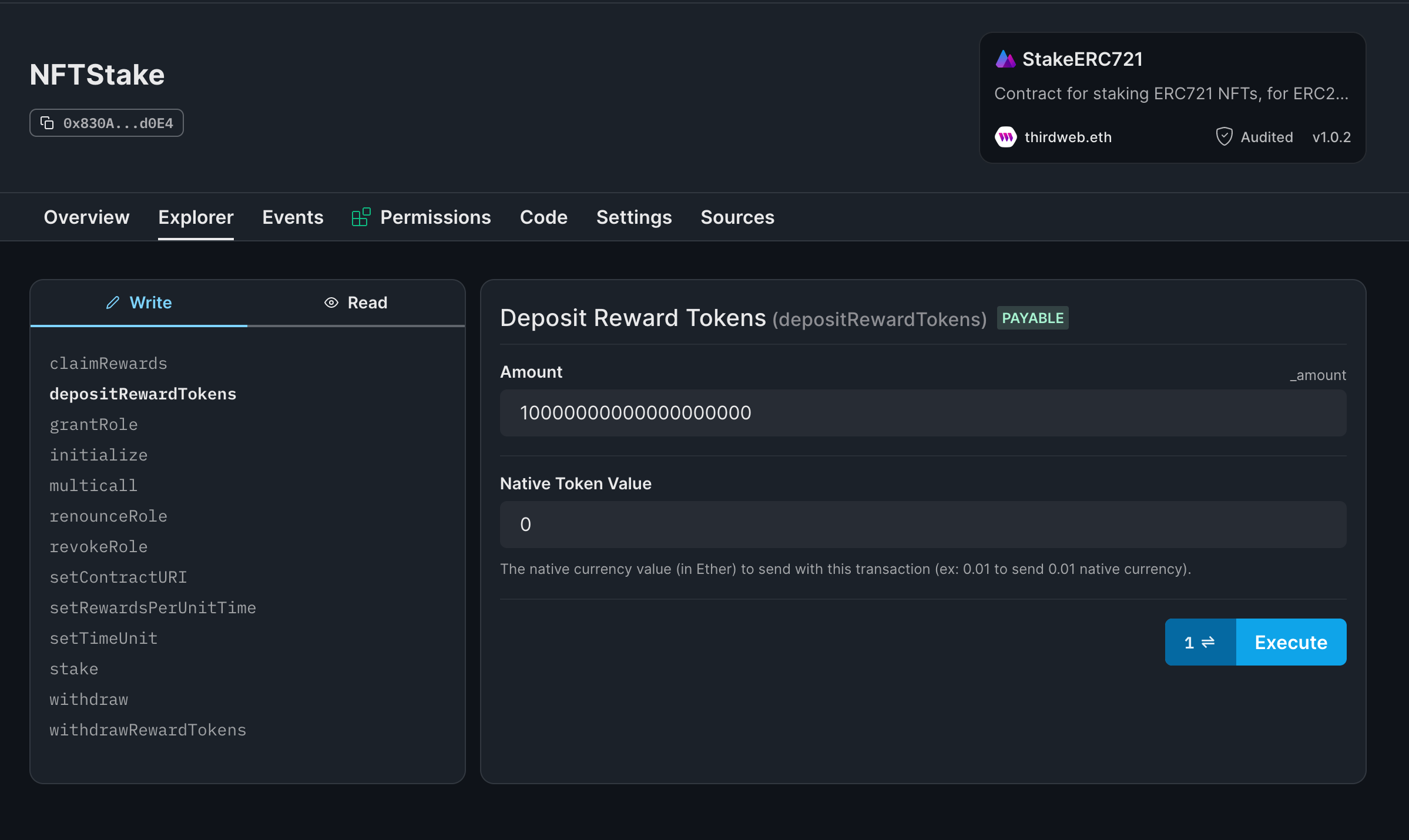Switch to Read mode
The width and height of the screenshot is (1409, 840).
(367, 302)
